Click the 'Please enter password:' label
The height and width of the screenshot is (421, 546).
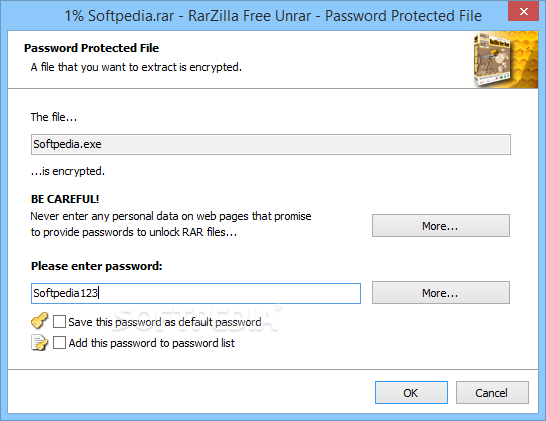96,266
